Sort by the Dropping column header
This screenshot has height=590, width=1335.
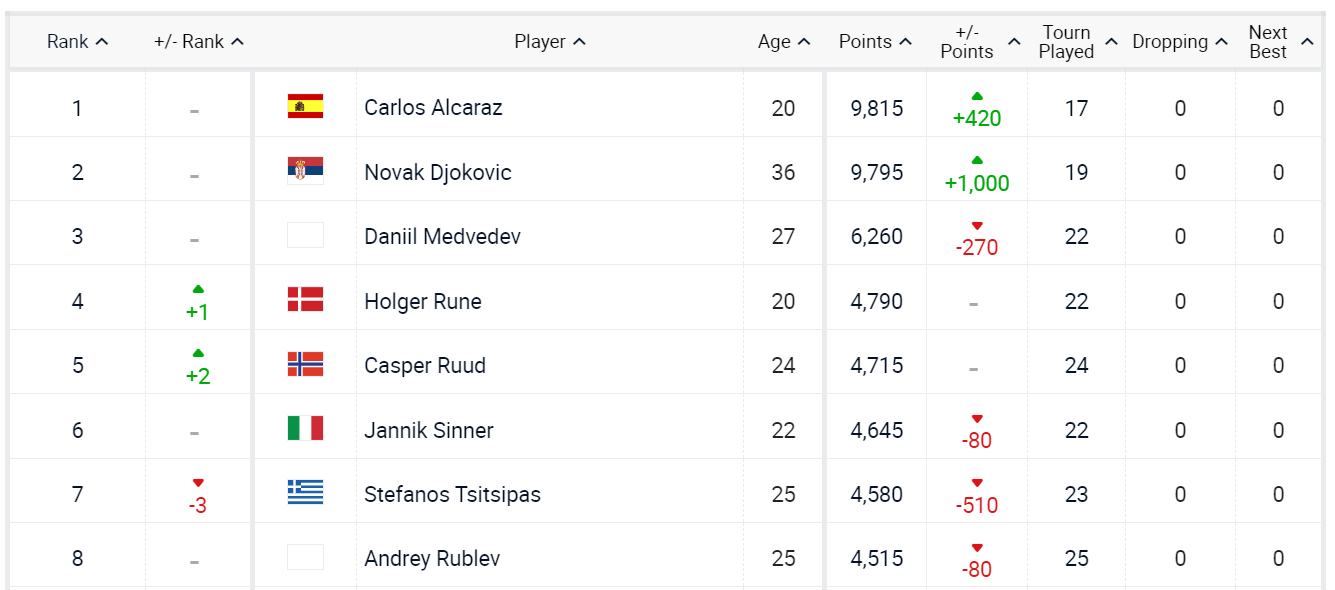pyautogui.click(x=1179, y=42)
